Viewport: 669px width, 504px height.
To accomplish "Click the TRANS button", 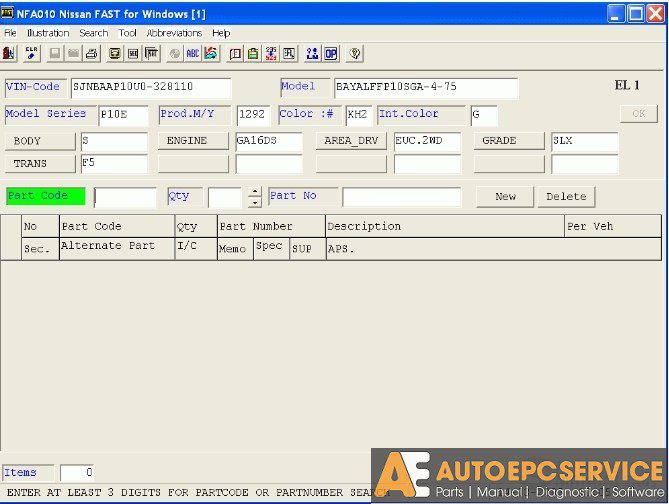I will pyautogui.click(x=40, y=164).
